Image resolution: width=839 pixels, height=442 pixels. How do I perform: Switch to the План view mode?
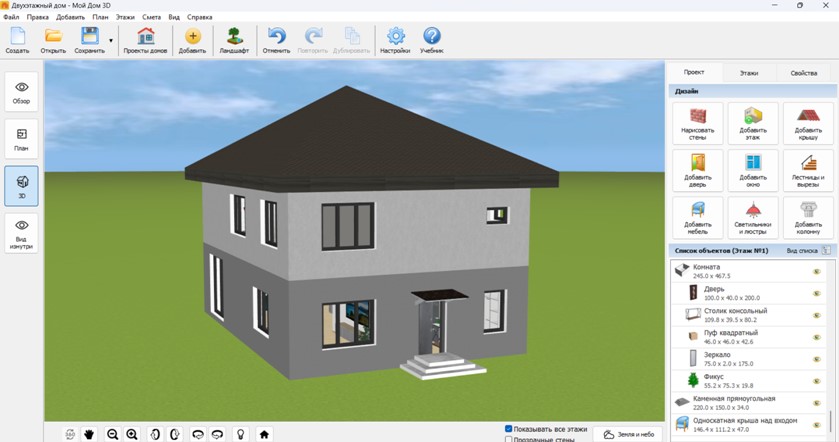pyautogui.click(x=21, y=139)
